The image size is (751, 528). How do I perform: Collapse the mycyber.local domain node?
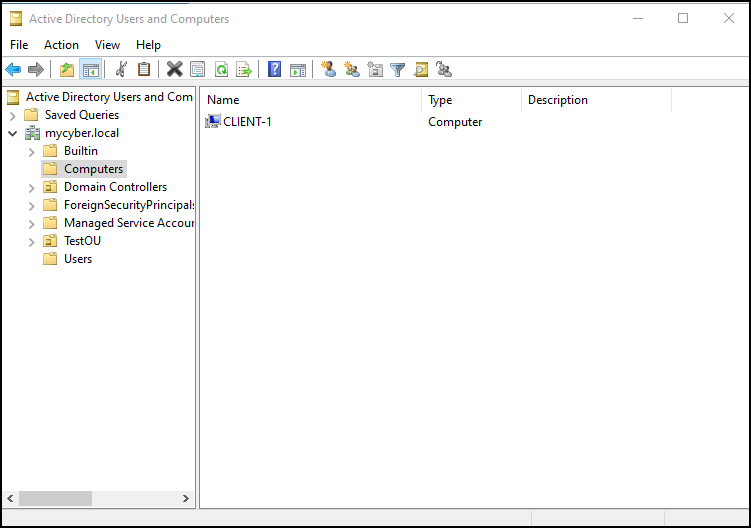(x=13, y=134)
